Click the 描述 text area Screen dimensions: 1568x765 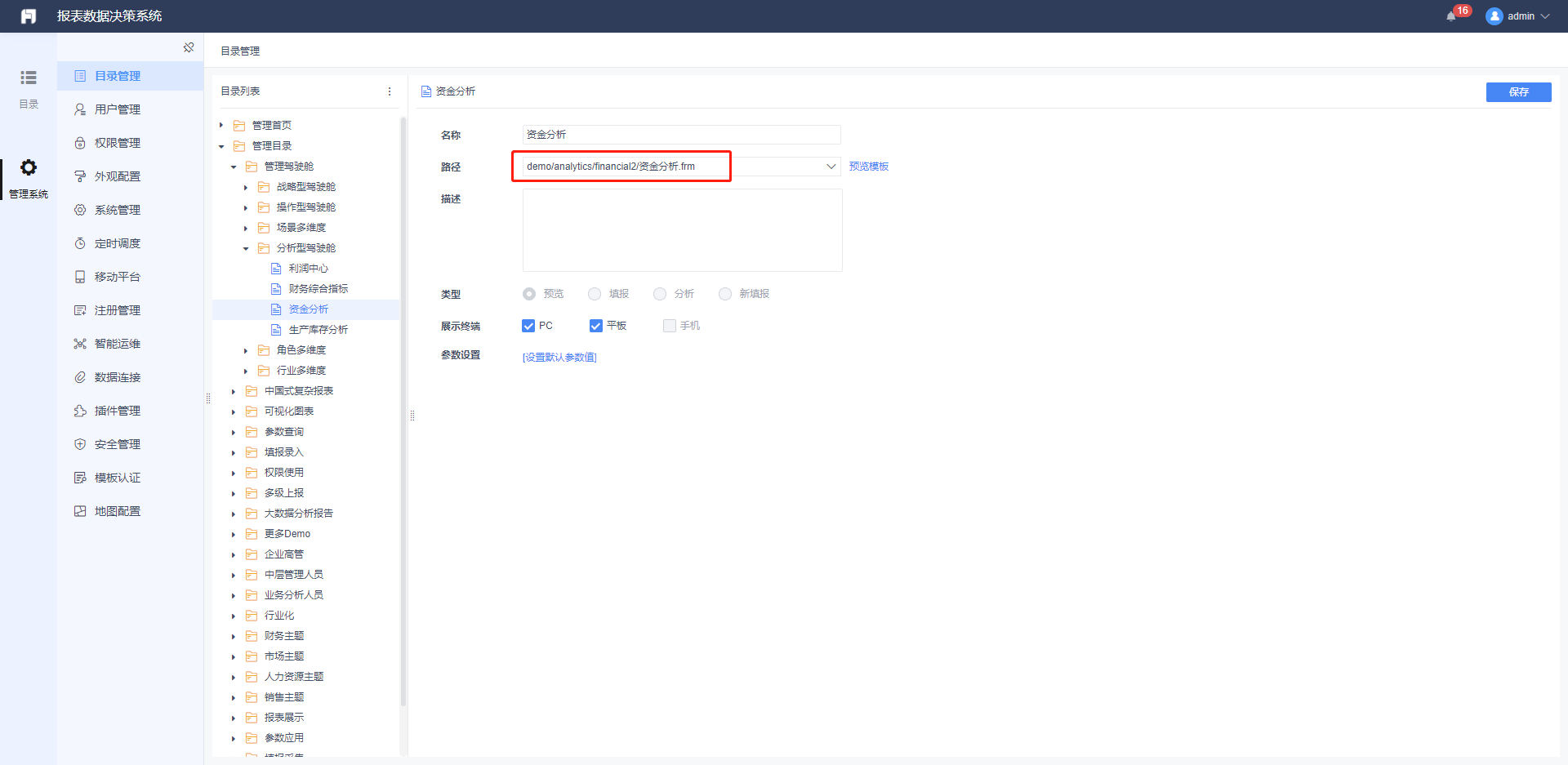coord(682,230)
